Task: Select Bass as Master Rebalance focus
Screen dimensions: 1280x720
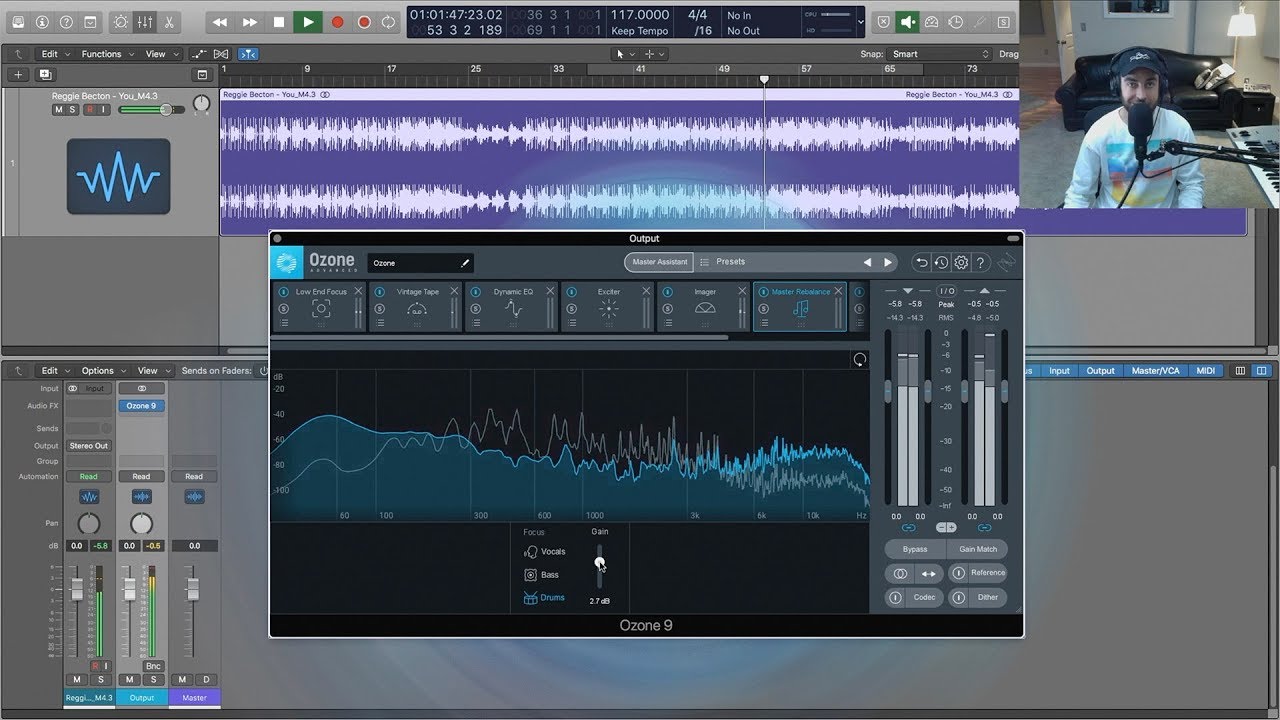Action: point(542,575)
